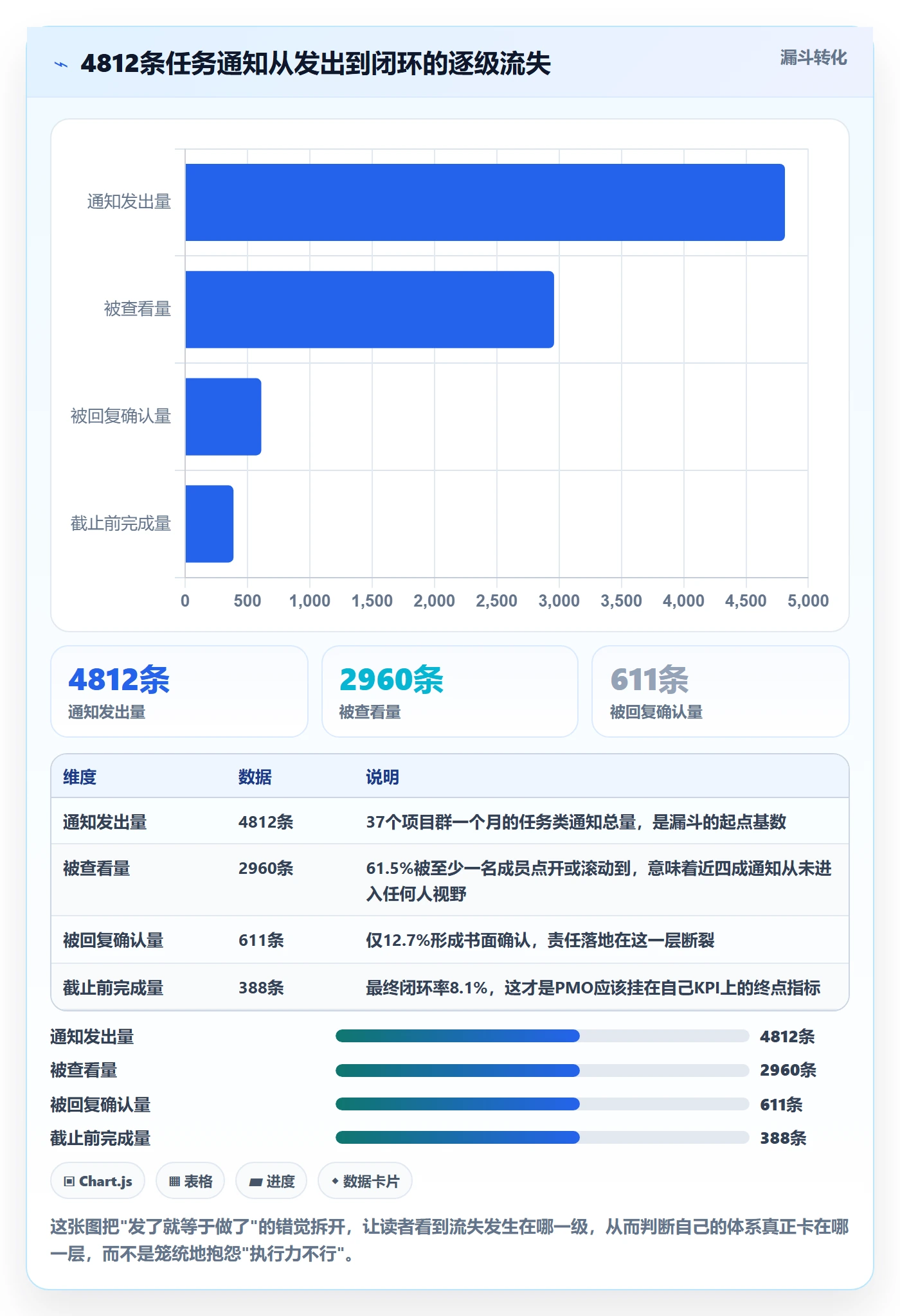
Task: Click the 被回复确认量 bar in the chart
Action: (x=223, y=417)
